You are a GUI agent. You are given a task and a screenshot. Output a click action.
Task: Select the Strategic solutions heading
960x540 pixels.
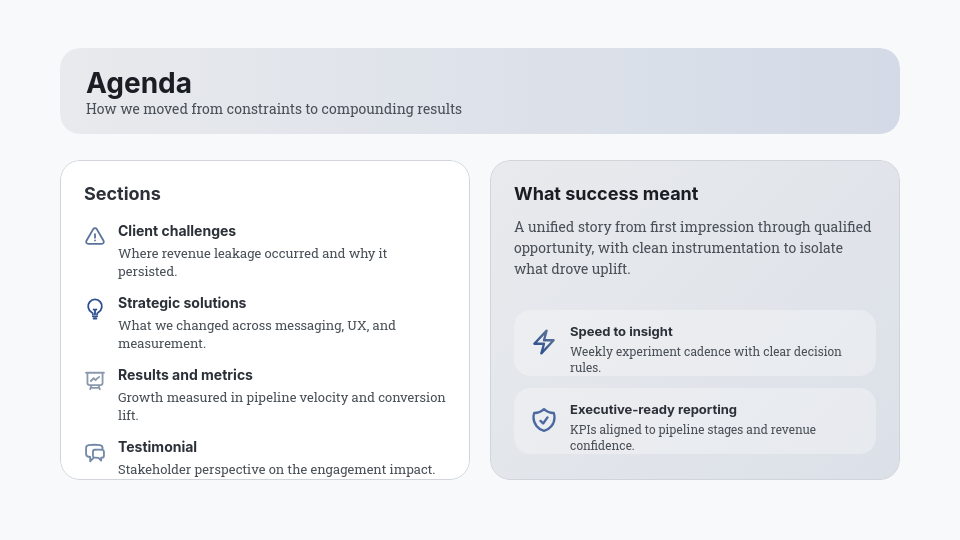(x=182, y=303)
